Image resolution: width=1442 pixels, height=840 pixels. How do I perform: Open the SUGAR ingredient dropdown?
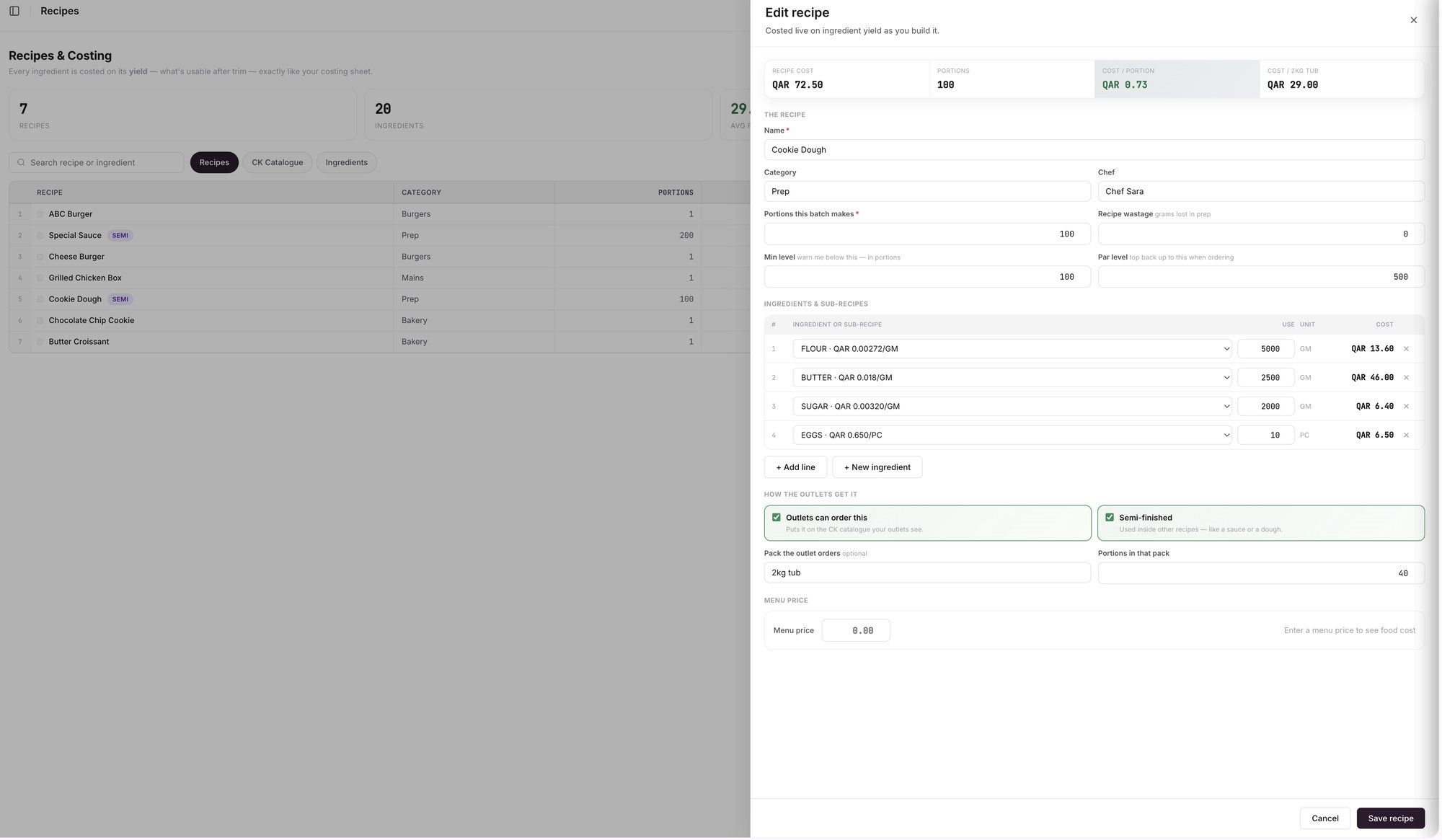point(1012,407)
